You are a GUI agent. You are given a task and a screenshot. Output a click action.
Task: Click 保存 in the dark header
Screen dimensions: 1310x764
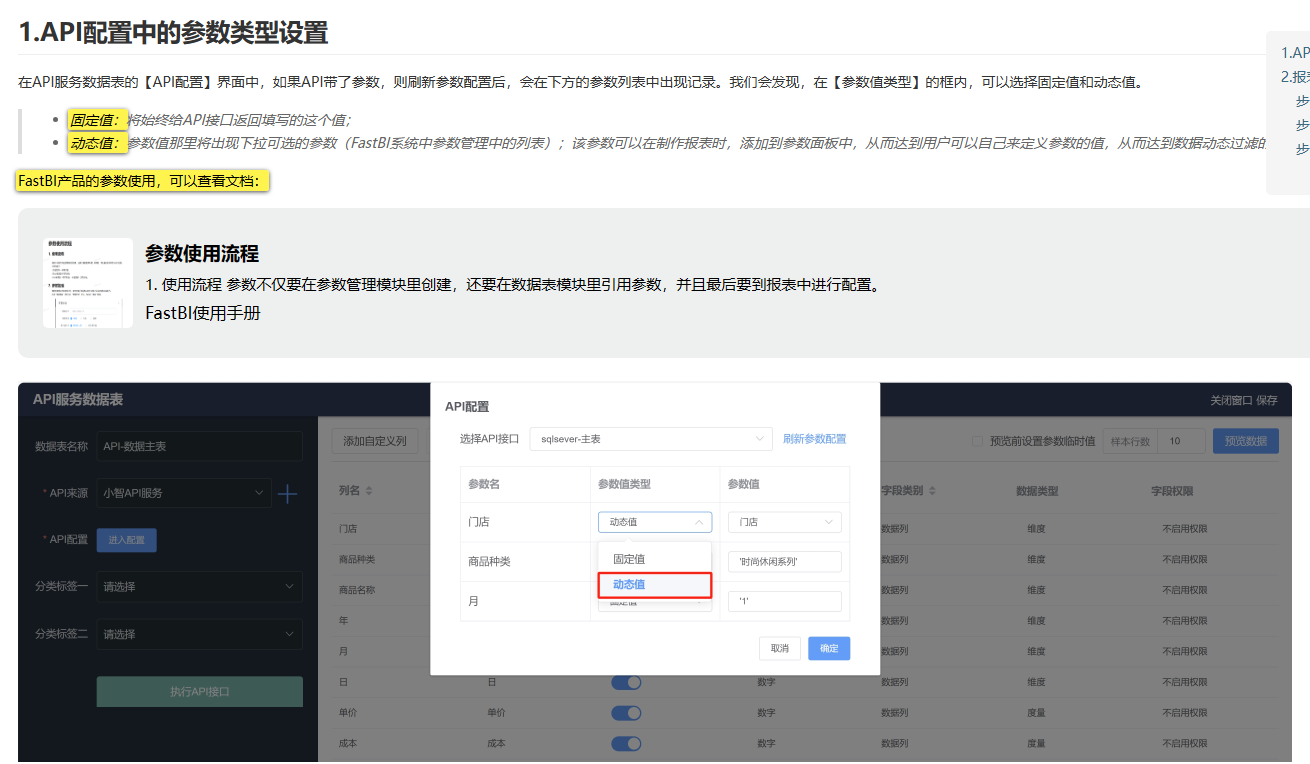[1267, 400]
